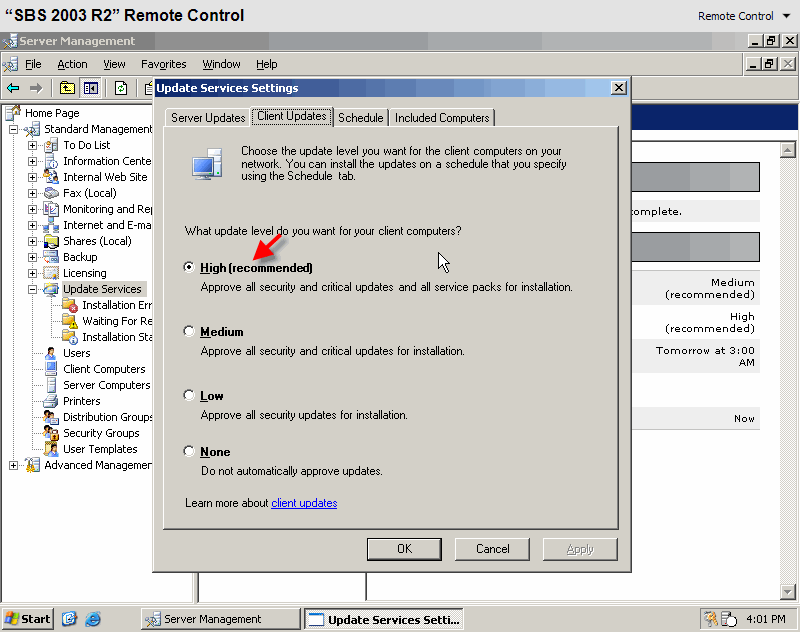Click the Show Desktop quick launch icon
Image resolution: width=800 pixels, height=632 pixels.
69,619
